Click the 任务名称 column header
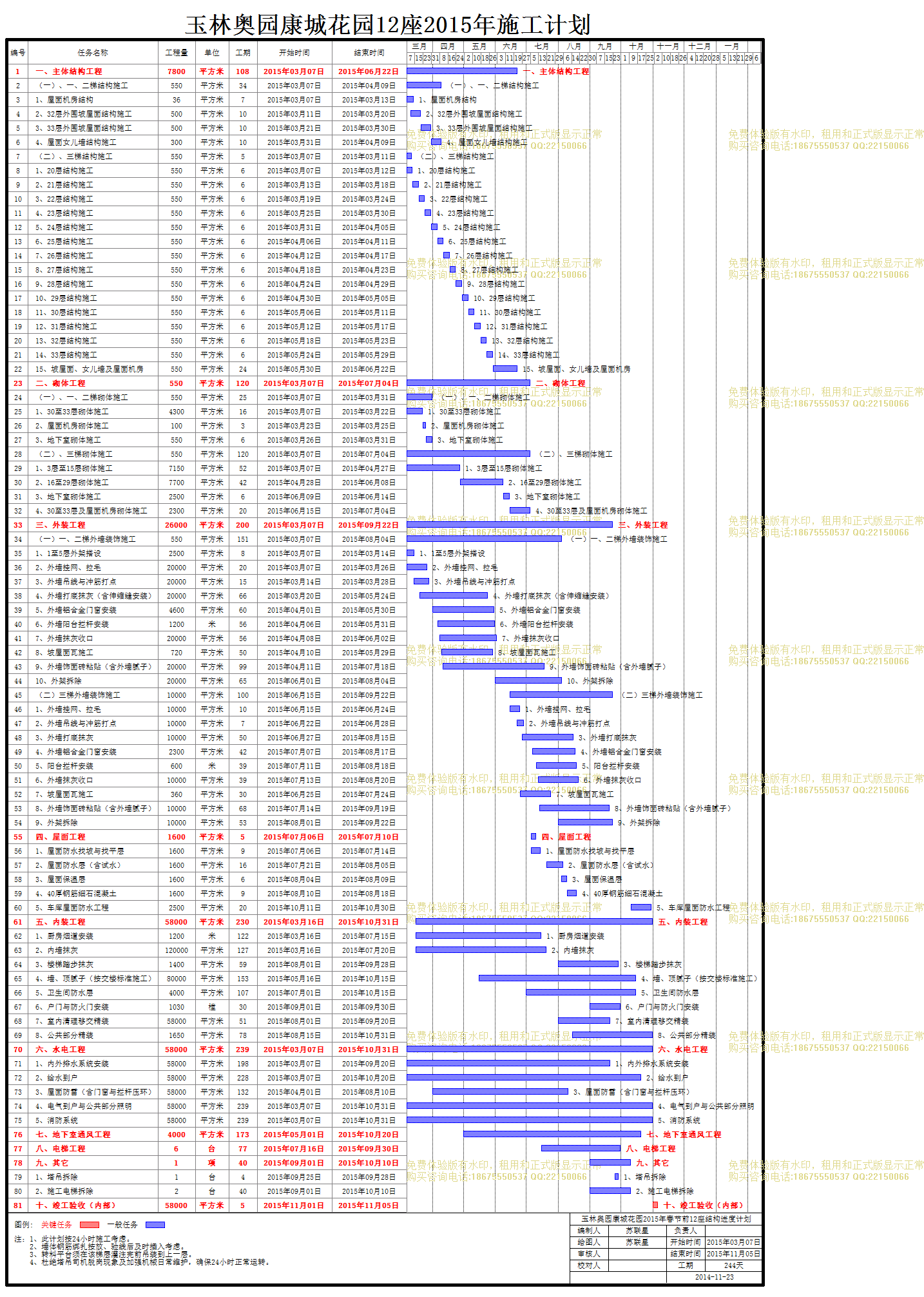 click(x=93, y=53)
